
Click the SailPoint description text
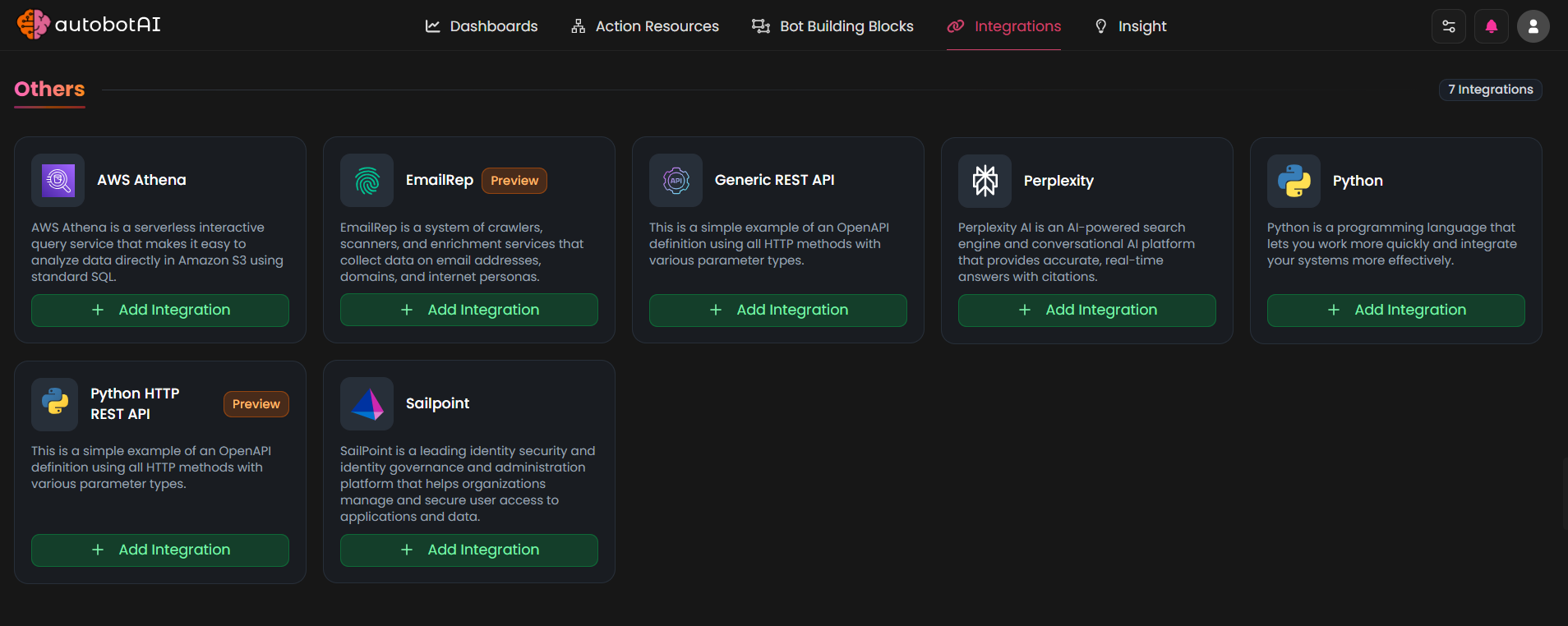click(x=468, y=484)
